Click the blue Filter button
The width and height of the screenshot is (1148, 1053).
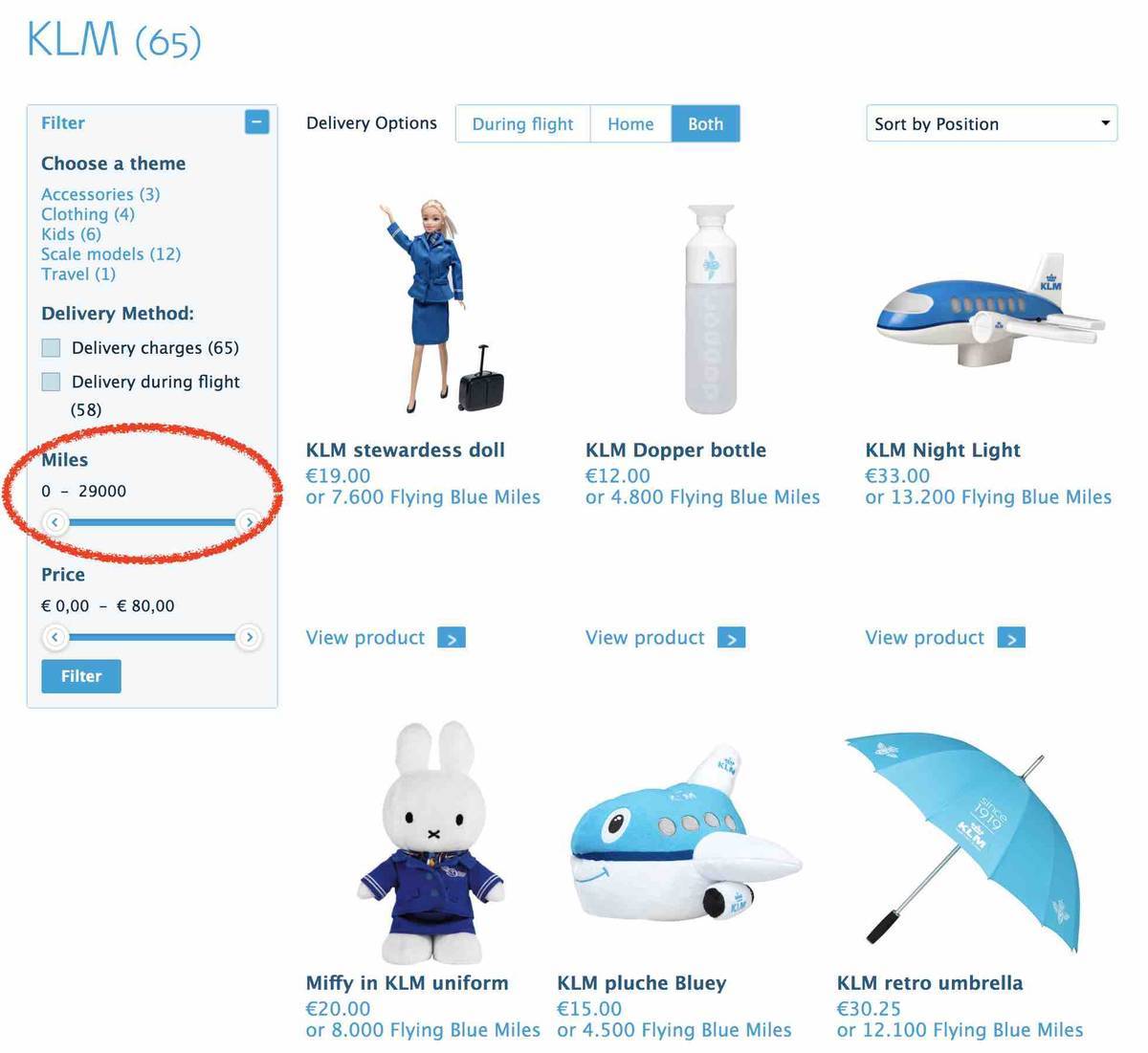81,676
